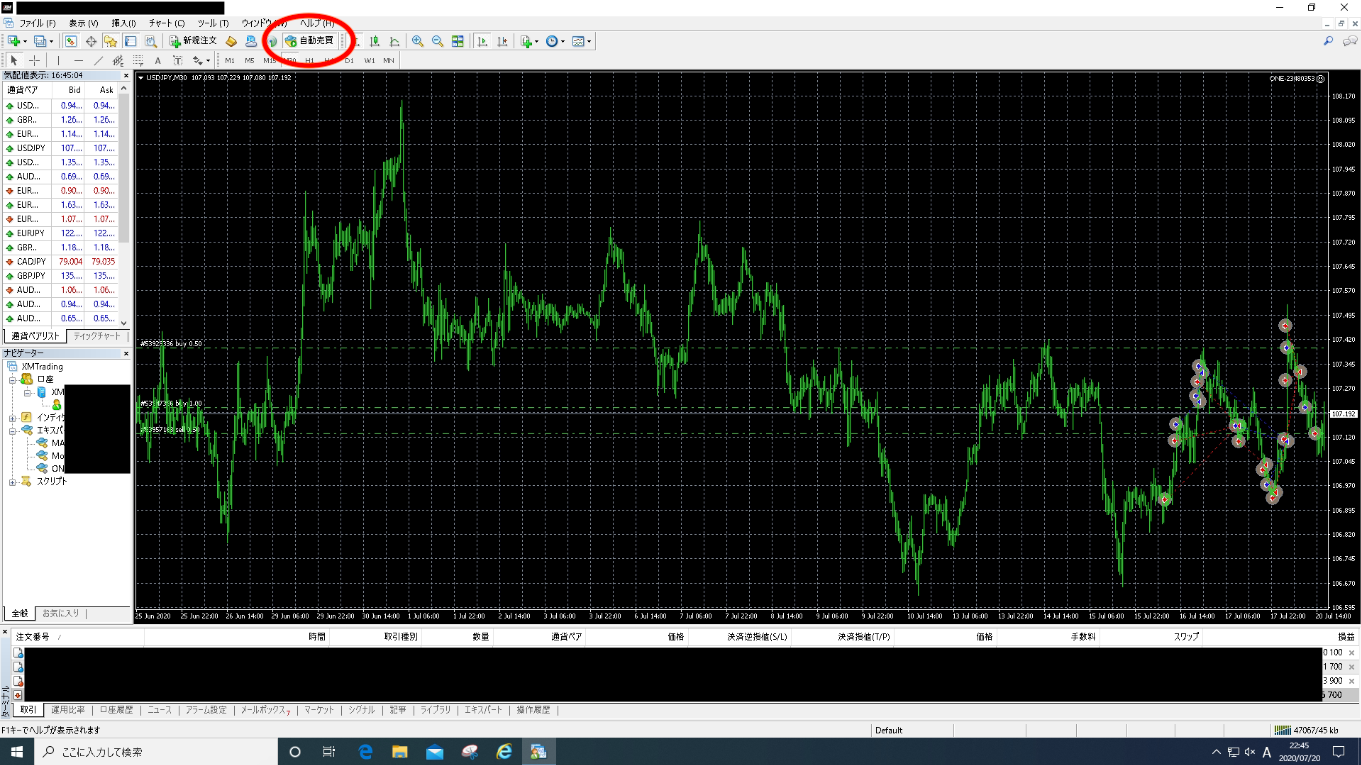Toggle the Market Watch window icon

70,41
